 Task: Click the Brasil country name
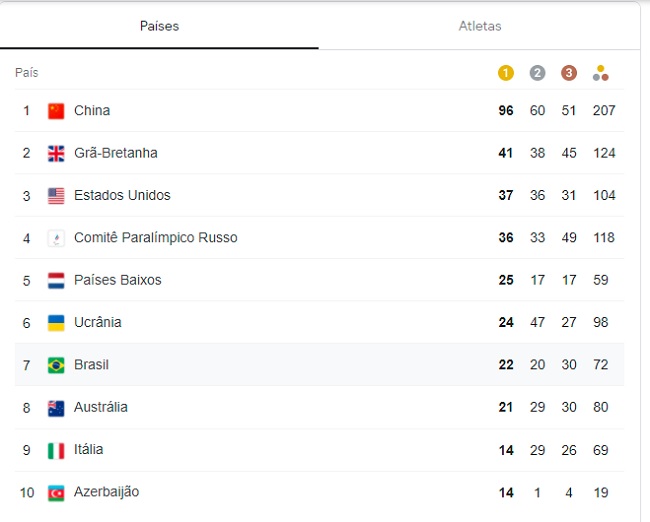click(91, 364)
